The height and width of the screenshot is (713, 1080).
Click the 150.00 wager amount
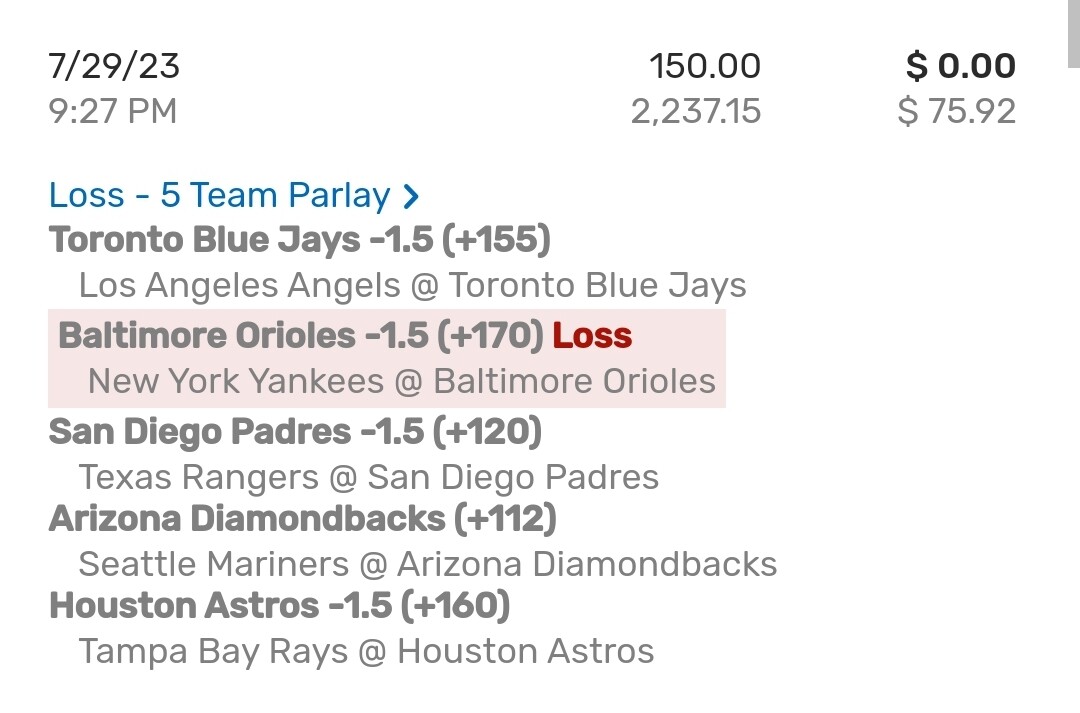pyautogui.click(x=704, y=66)
